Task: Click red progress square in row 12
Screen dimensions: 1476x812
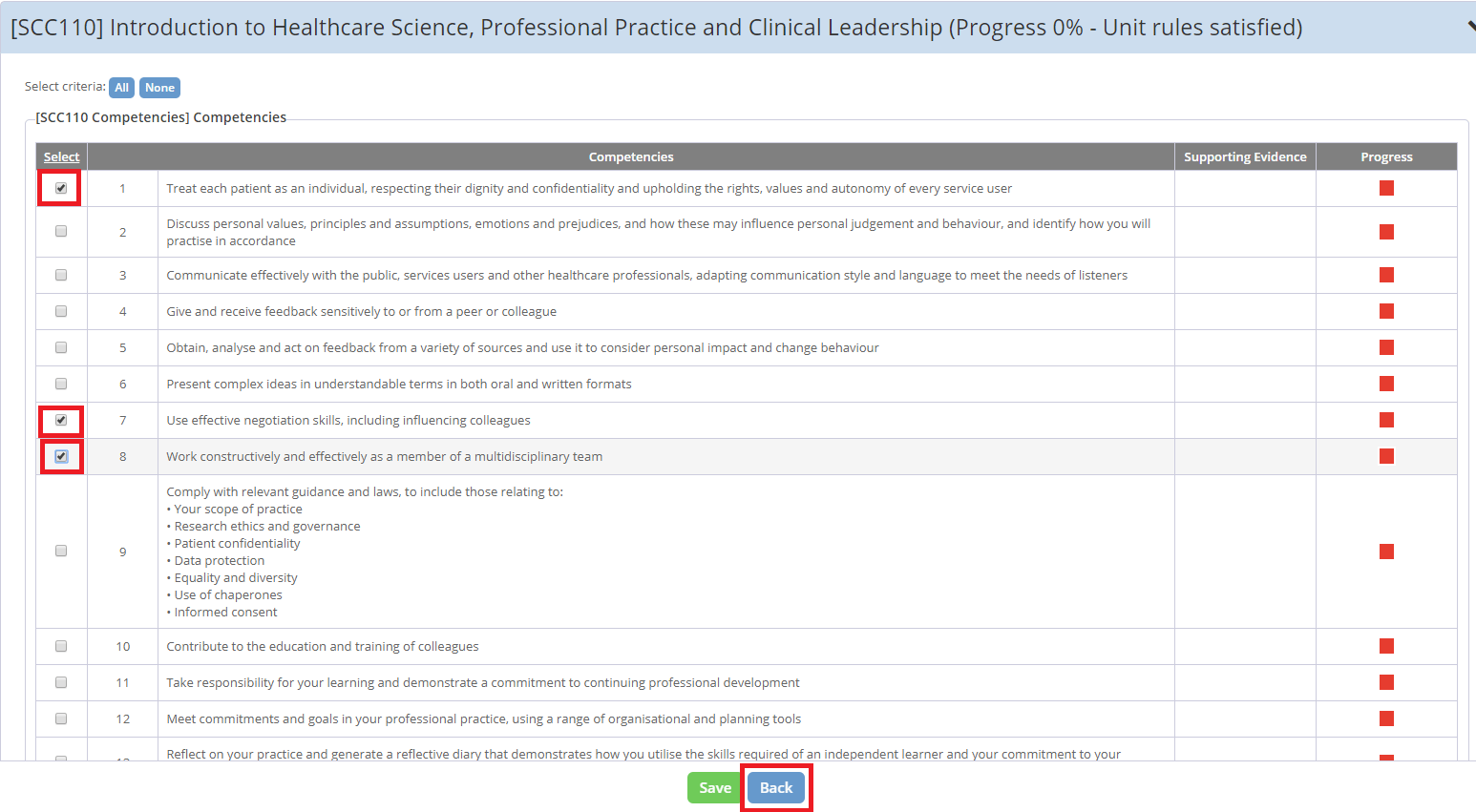Action: [1386, 718]
